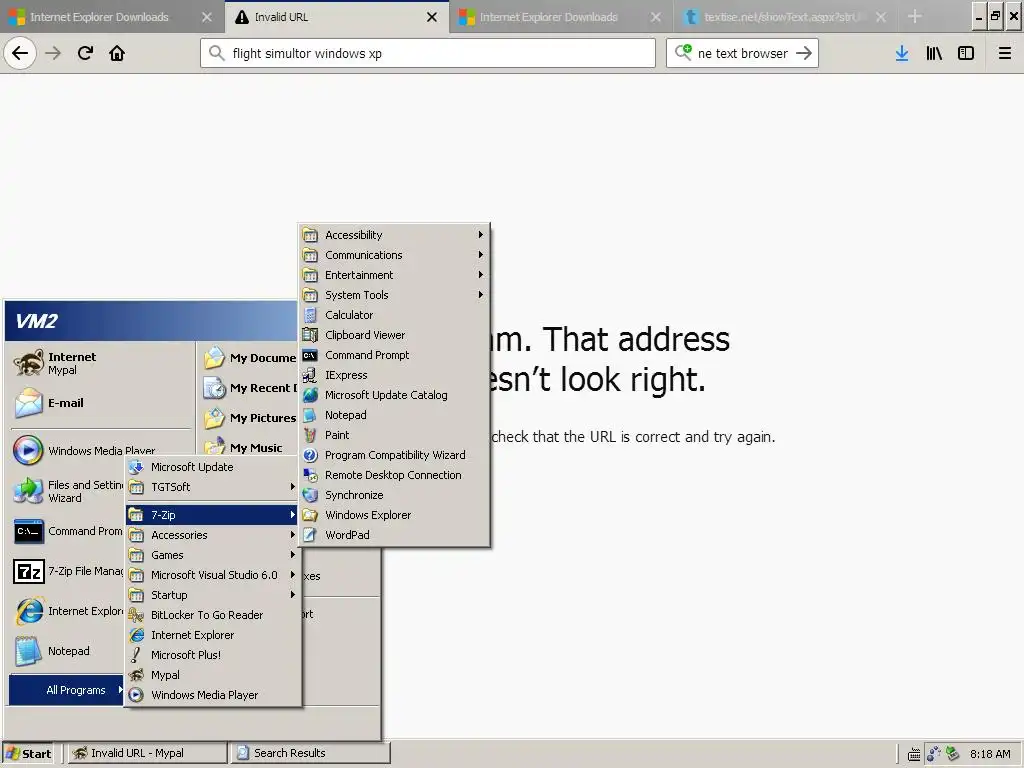The height and width of the screenshot is (768, 1024).
Task: Click the address bar with flight simultor text
Action: (428, 53)
